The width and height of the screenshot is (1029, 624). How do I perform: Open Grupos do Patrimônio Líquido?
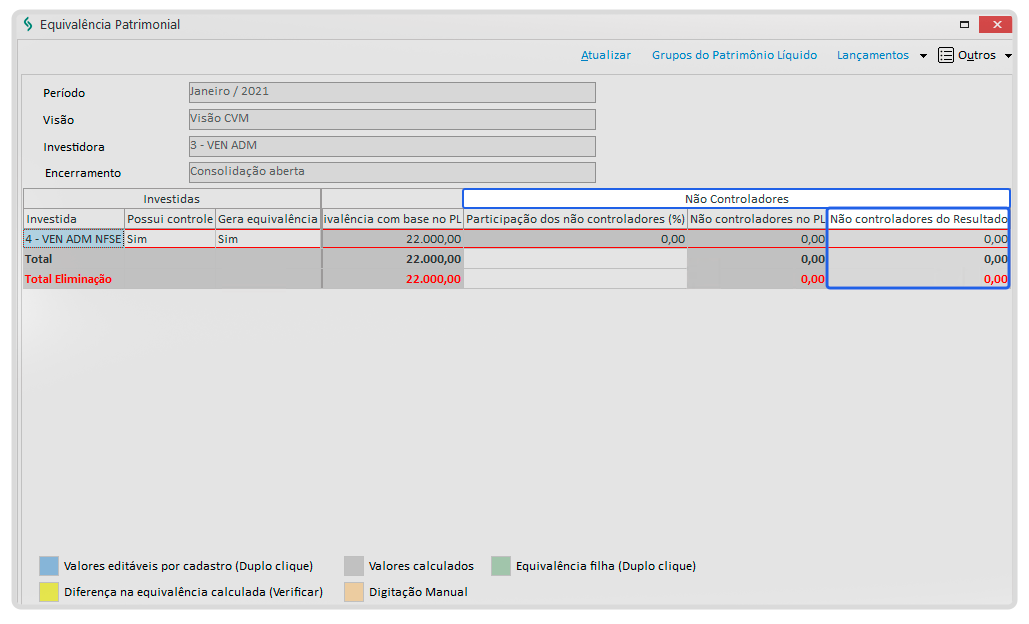[x=734, y=56]
